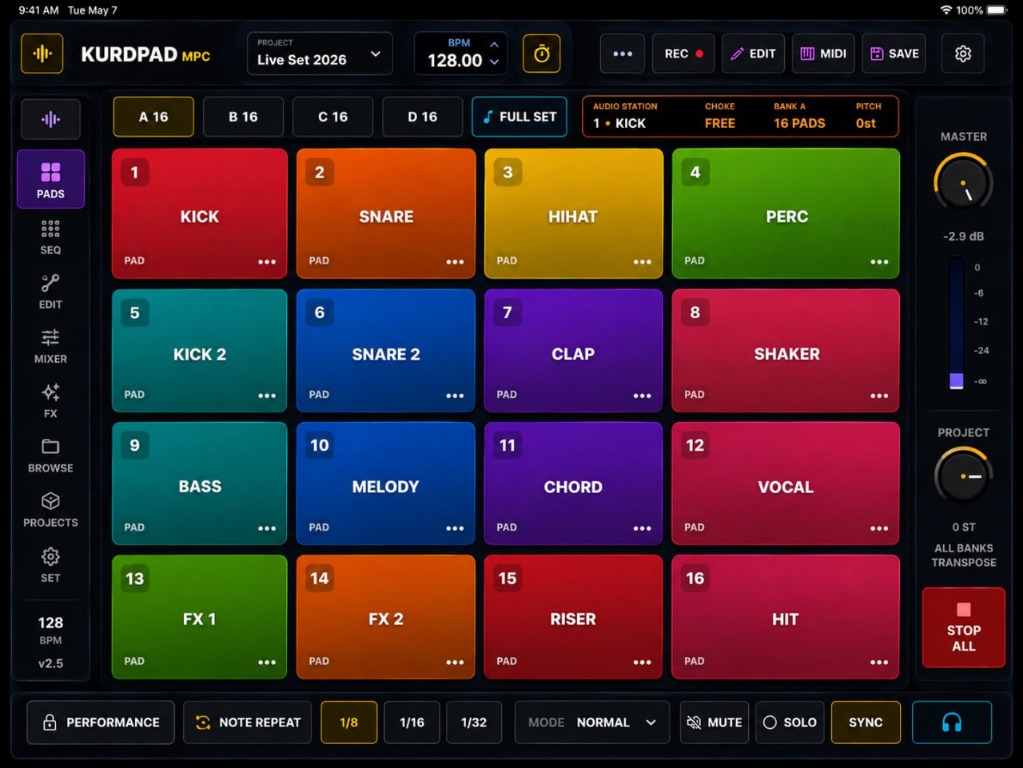Open the MIDI button
Image resolution: width=1023 pixels, height=768 pixels.
point(823,54)
